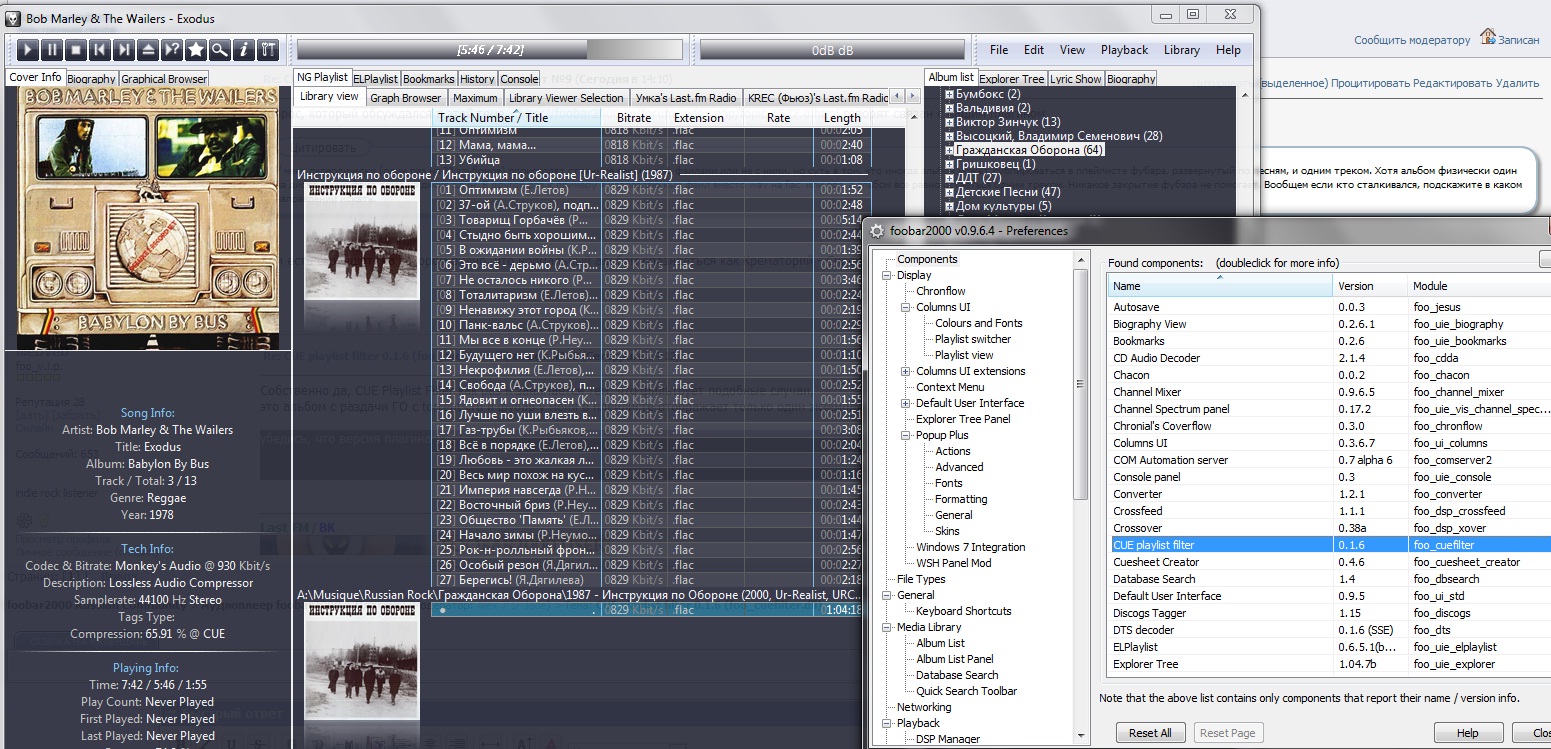Open the Library menu
The height and width of the screenshot is (749, 1551).
coord(1182,50)
